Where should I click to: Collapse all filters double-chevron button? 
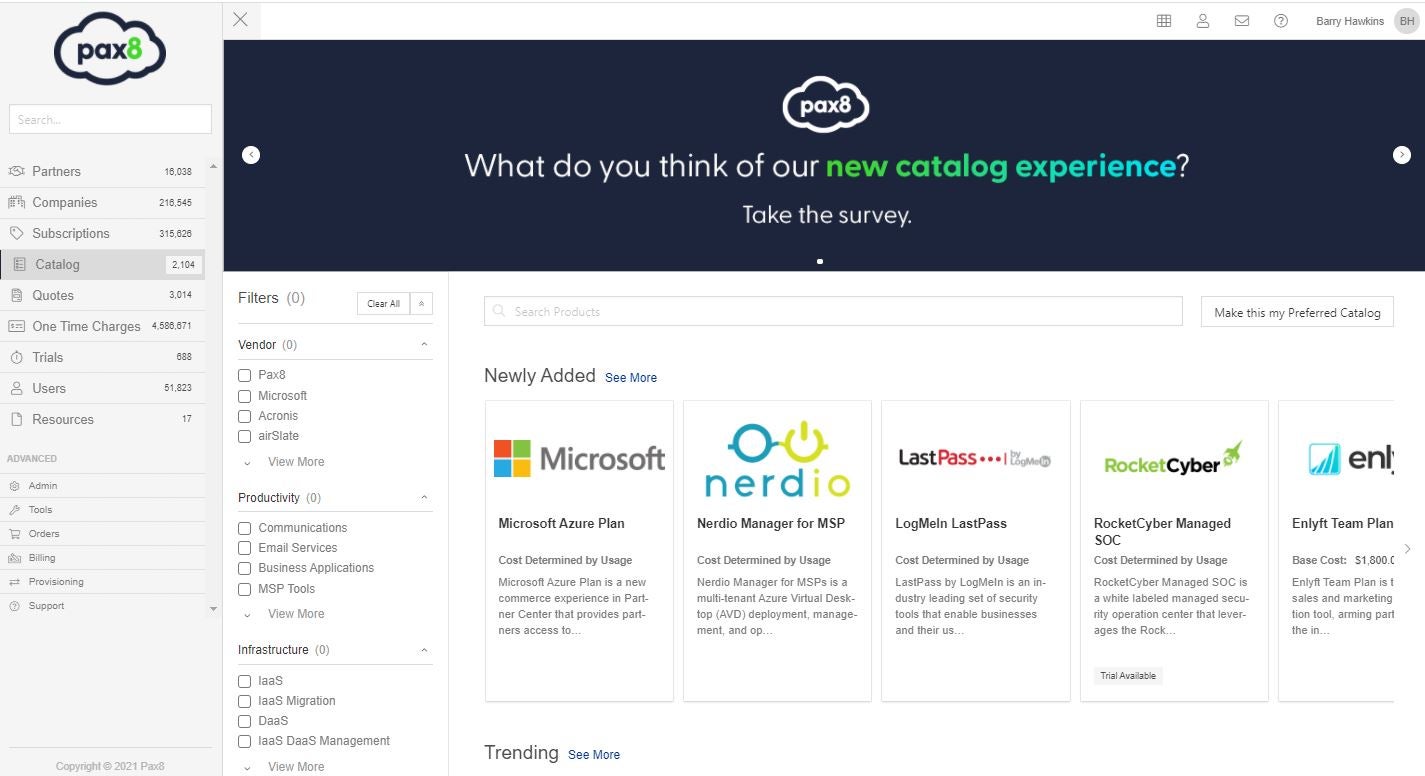tap(421, 303)
